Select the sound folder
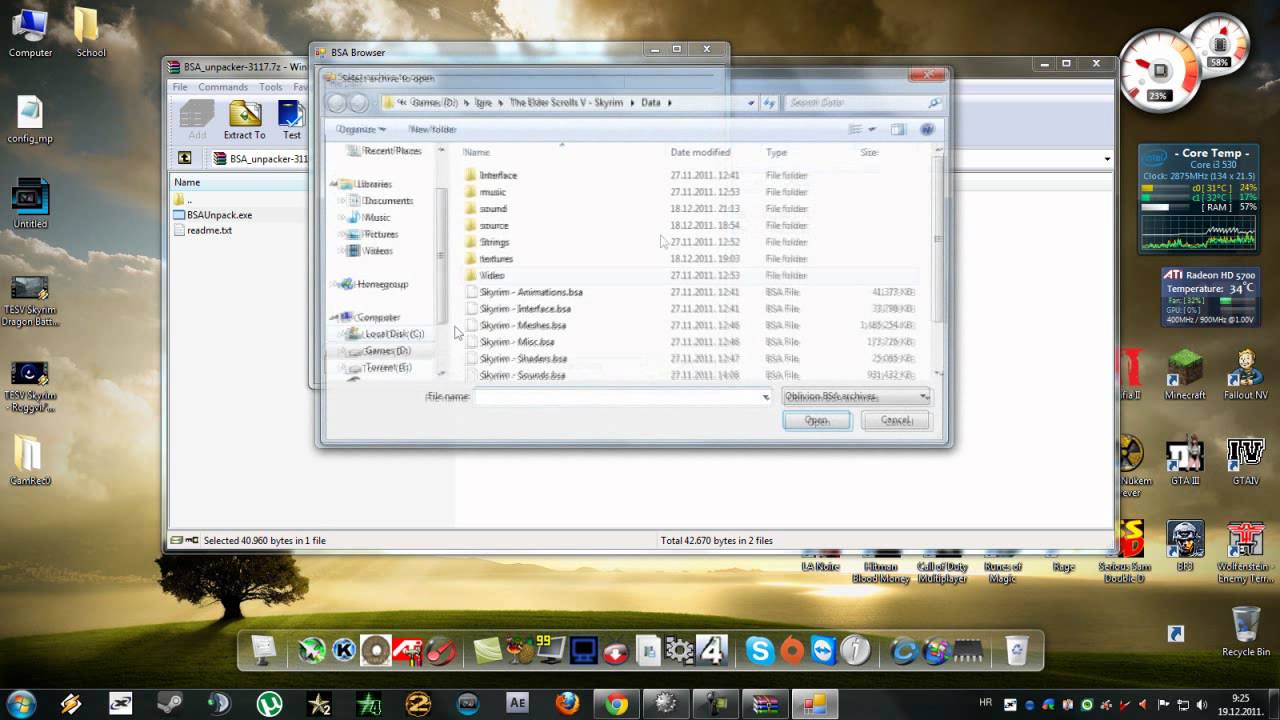This screenshot has height=720, width=1280. [x=492, y=209]
